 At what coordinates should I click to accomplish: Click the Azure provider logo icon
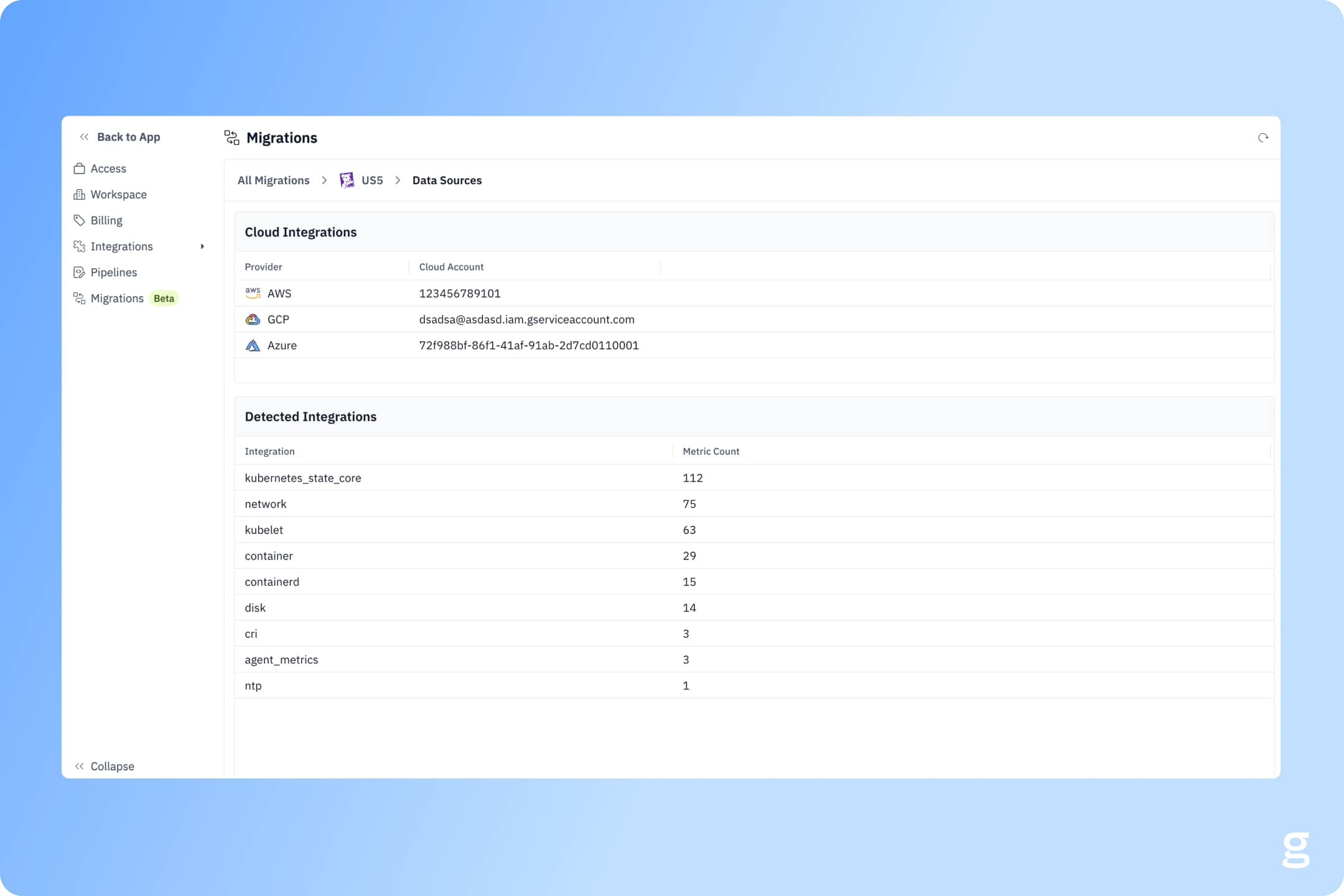pos(253,345)
